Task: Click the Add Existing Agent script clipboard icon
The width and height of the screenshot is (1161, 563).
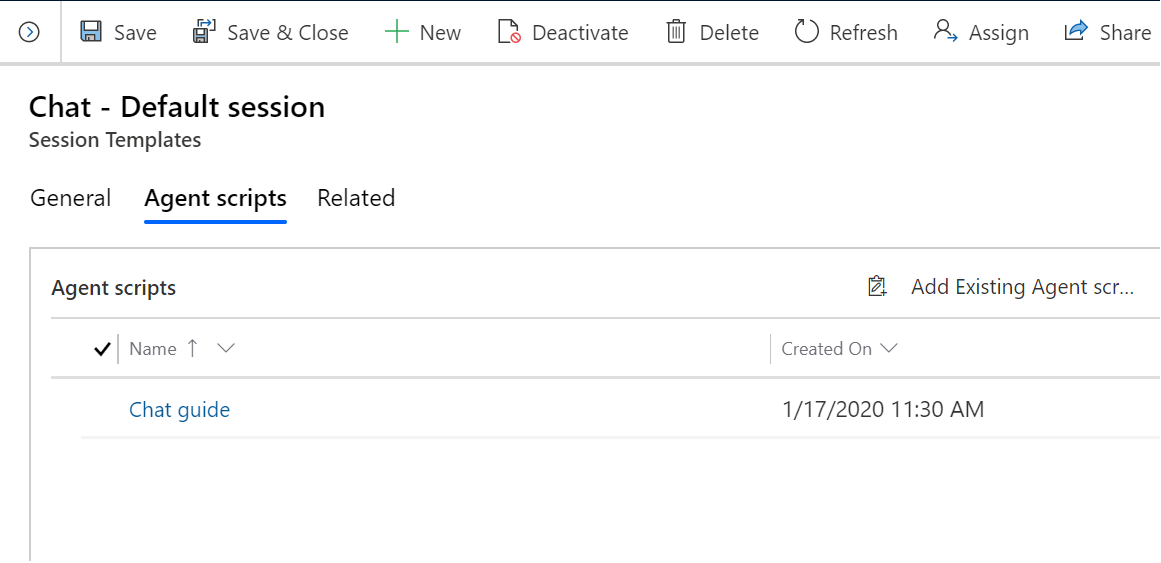Action: [x=877, y=287]
